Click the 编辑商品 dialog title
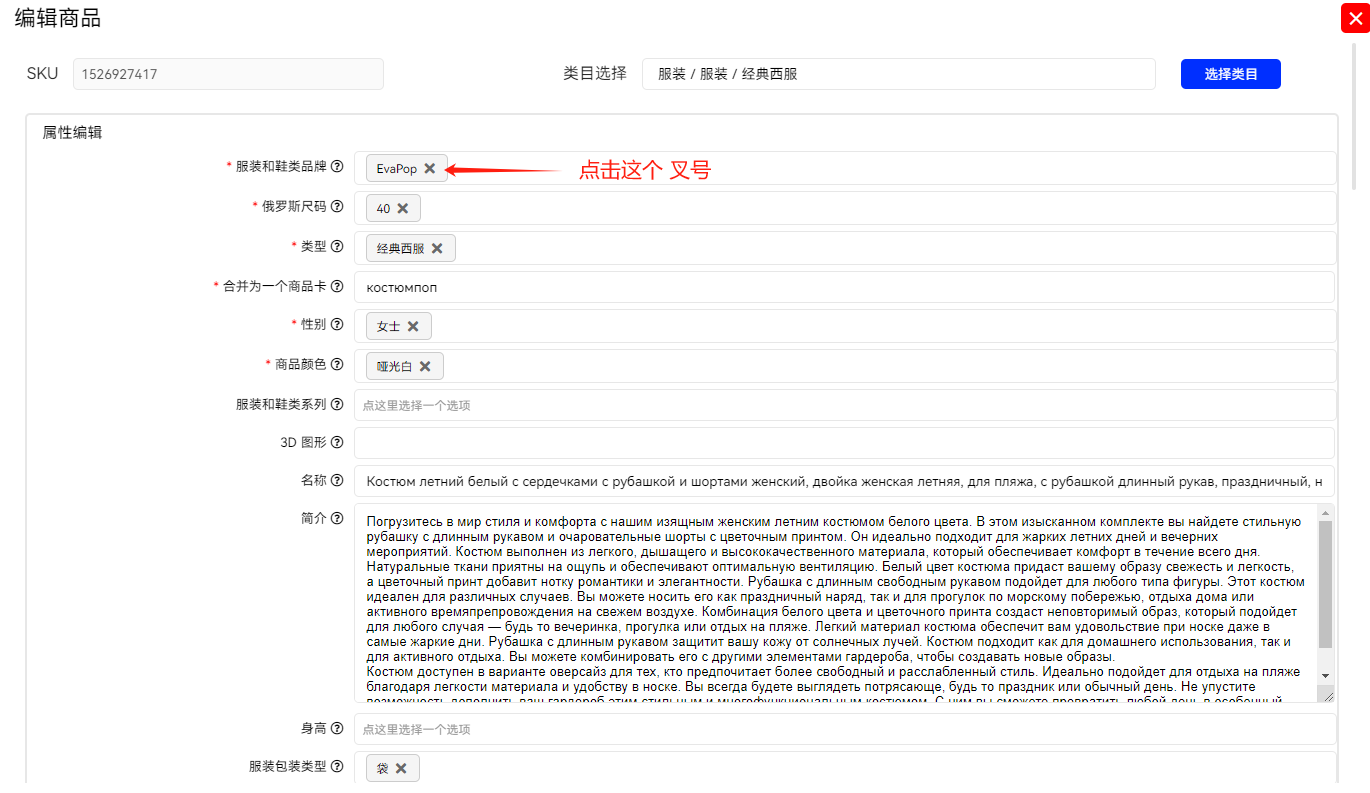Screen dimensions: 1370x793 point(57,18)
